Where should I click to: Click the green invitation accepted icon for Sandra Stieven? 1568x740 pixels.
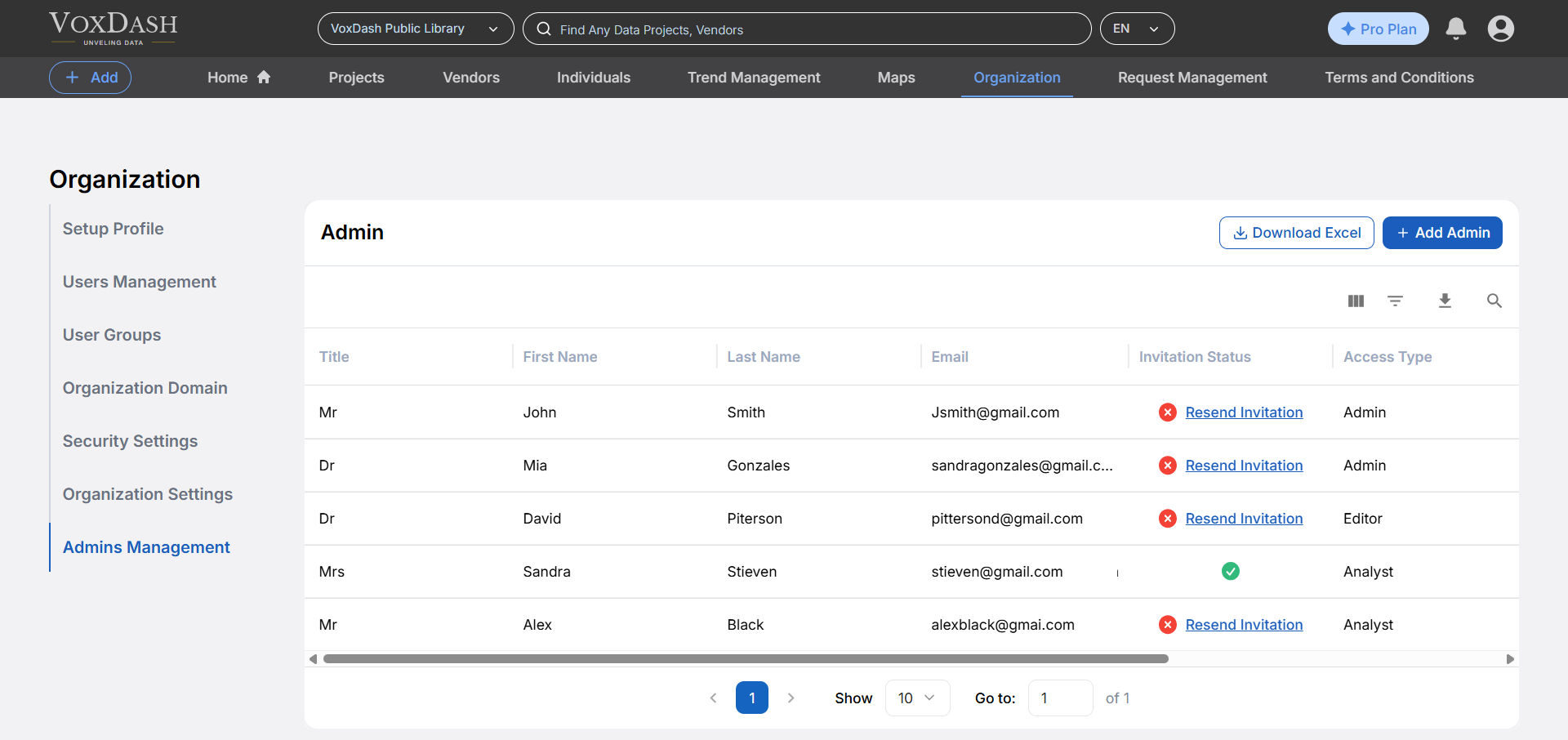[1231, 571]
